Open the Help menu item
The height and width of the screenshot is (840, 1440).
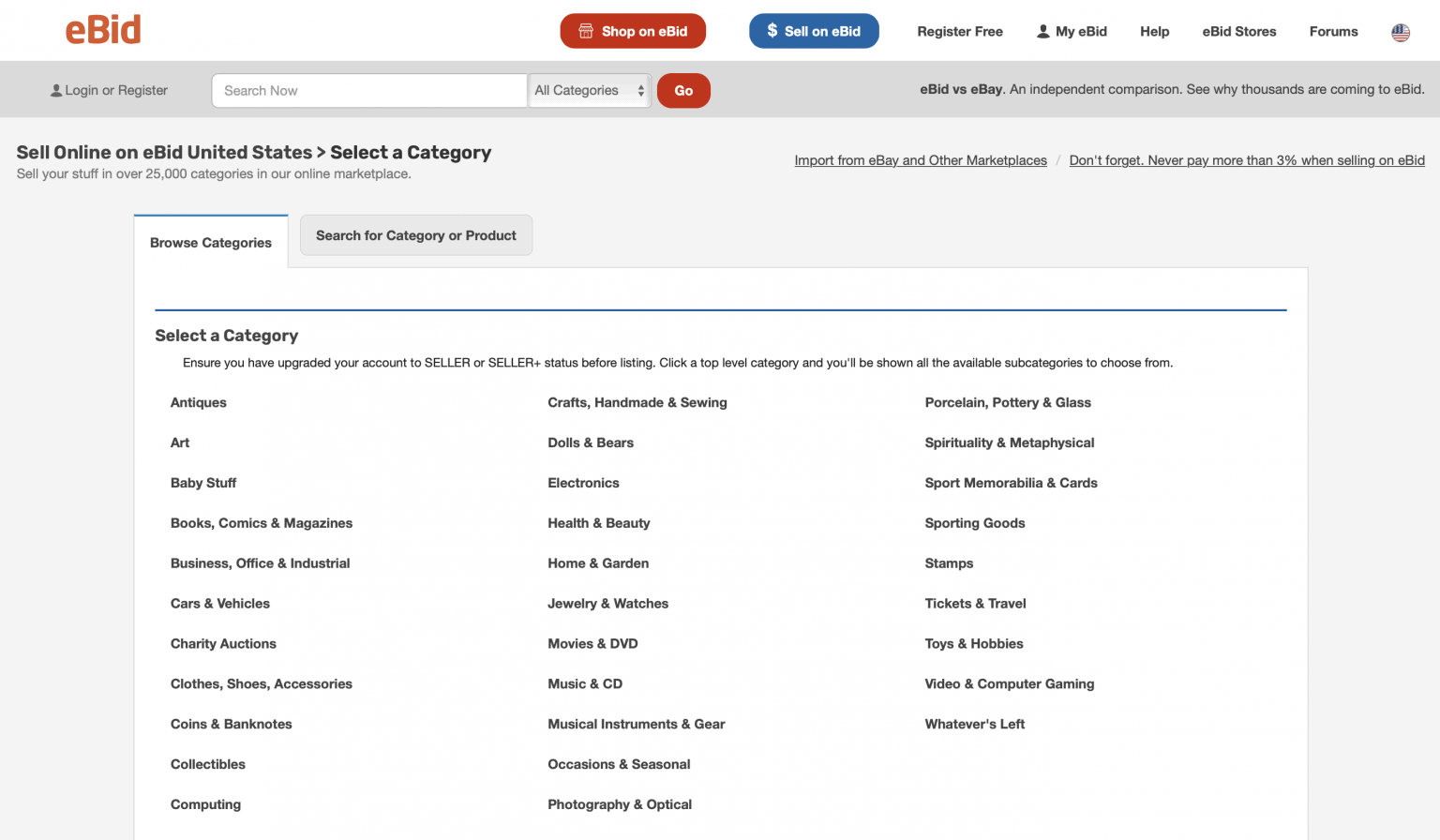(x=1155, y=32)
